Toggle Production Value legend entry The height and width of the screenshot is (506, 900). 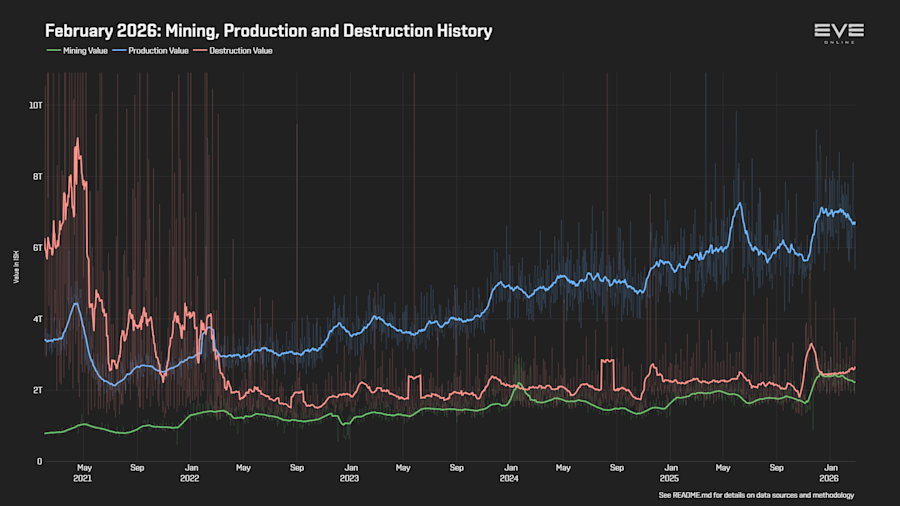click(x=150, y=50)
